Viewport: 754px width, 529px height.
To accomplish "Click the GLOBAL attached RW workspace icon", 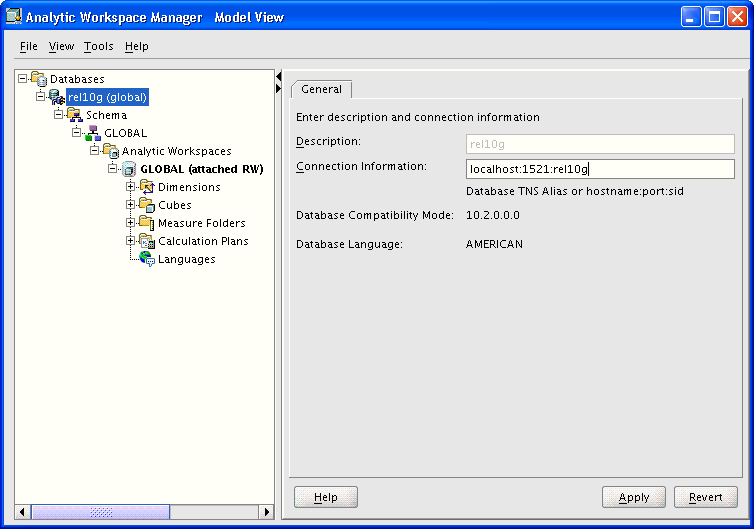I will 129,169.
